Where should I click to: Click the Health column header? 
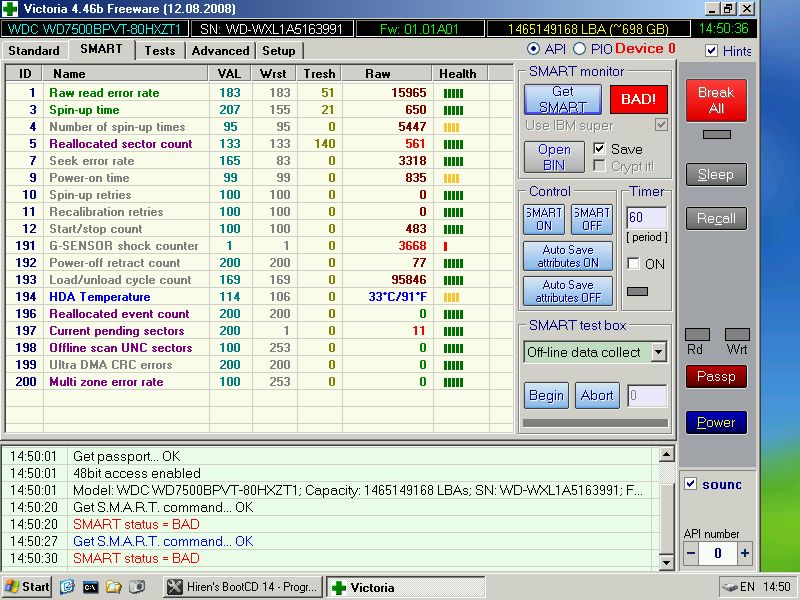pos(461,73)
